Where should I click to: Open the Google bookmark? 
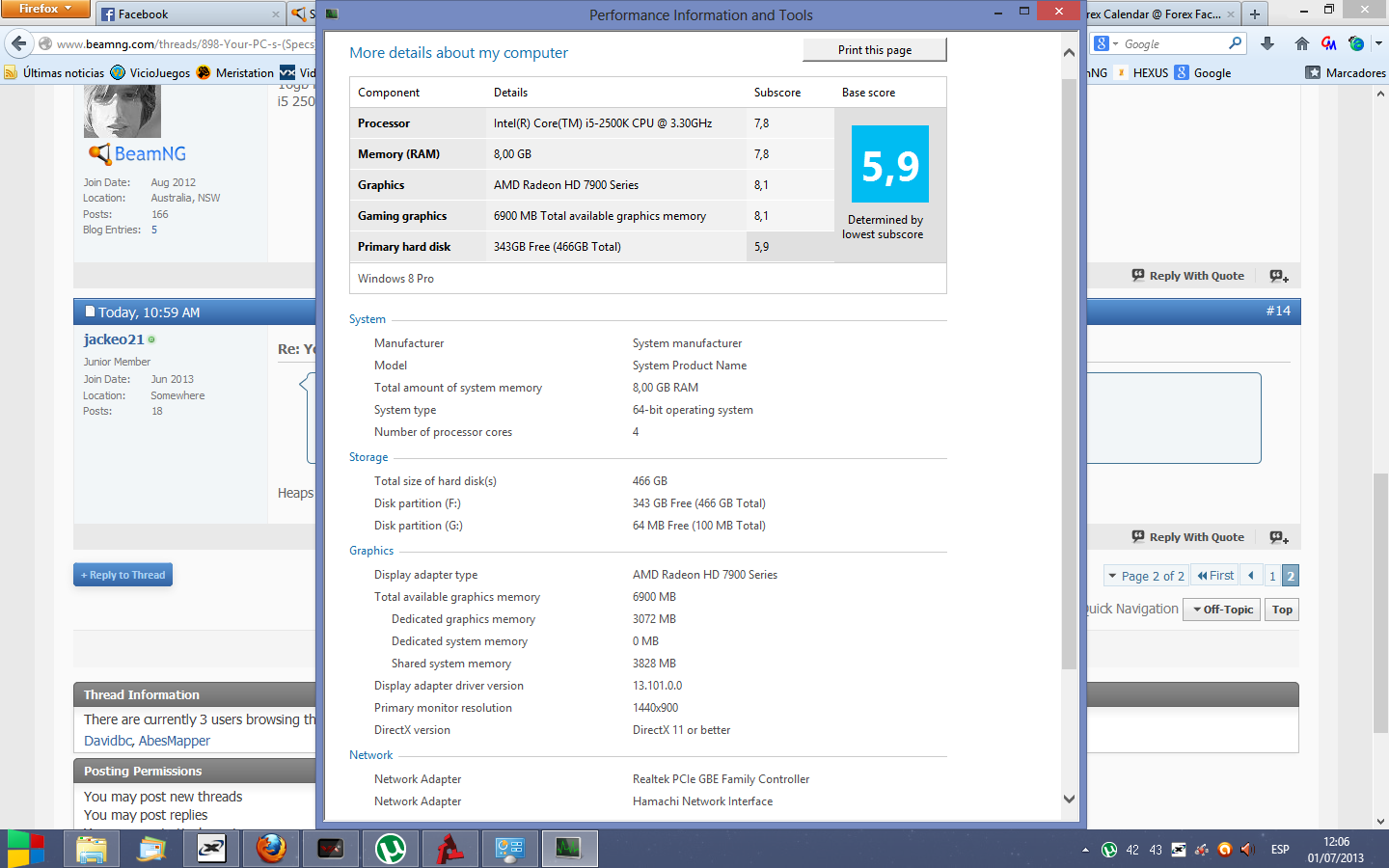coord(1203,72)
